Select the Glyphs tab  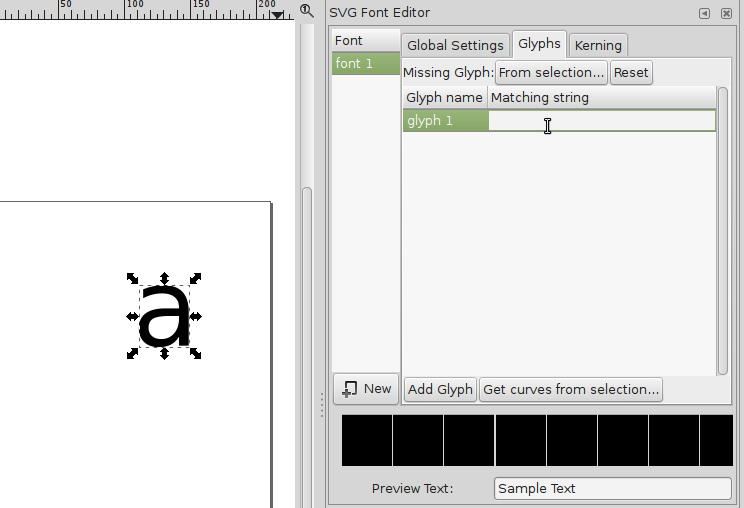[539, 44]
